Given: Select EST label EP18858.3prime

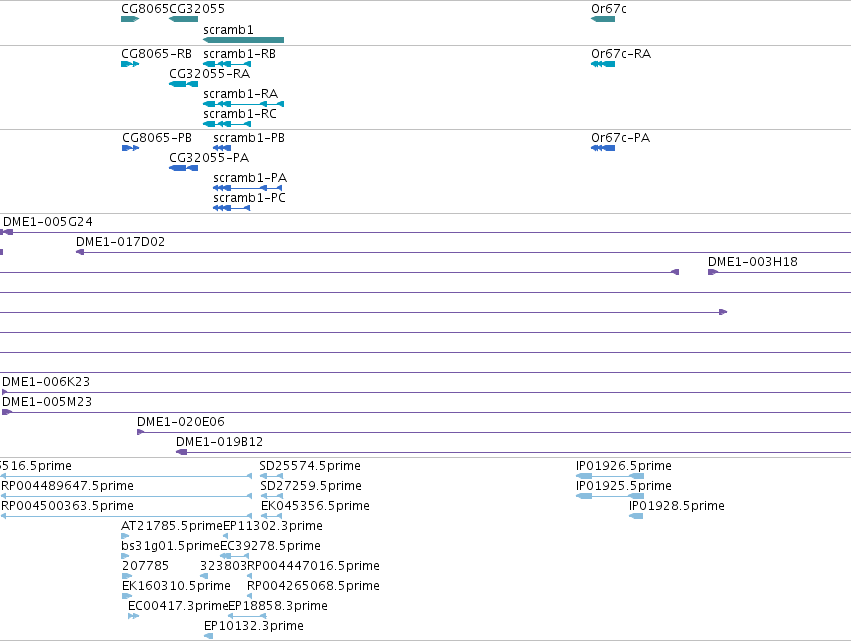Looking at the screenshot, I should (x=278, y=607).
